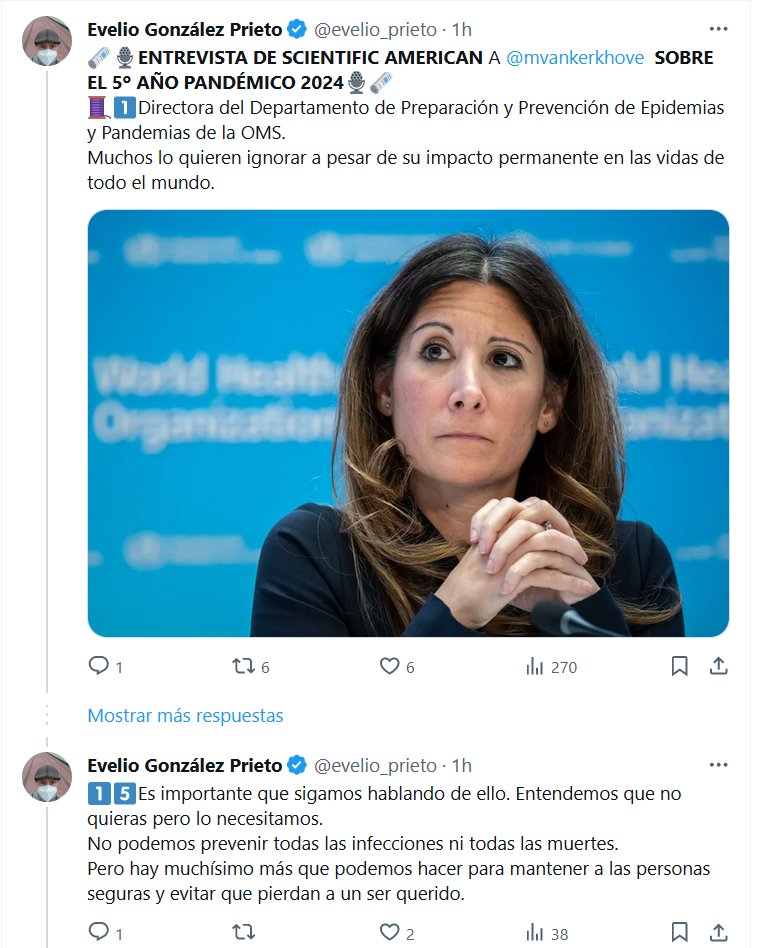
Task: Reply to the Scientific American interview tweet
Action: tap(98, 666)
